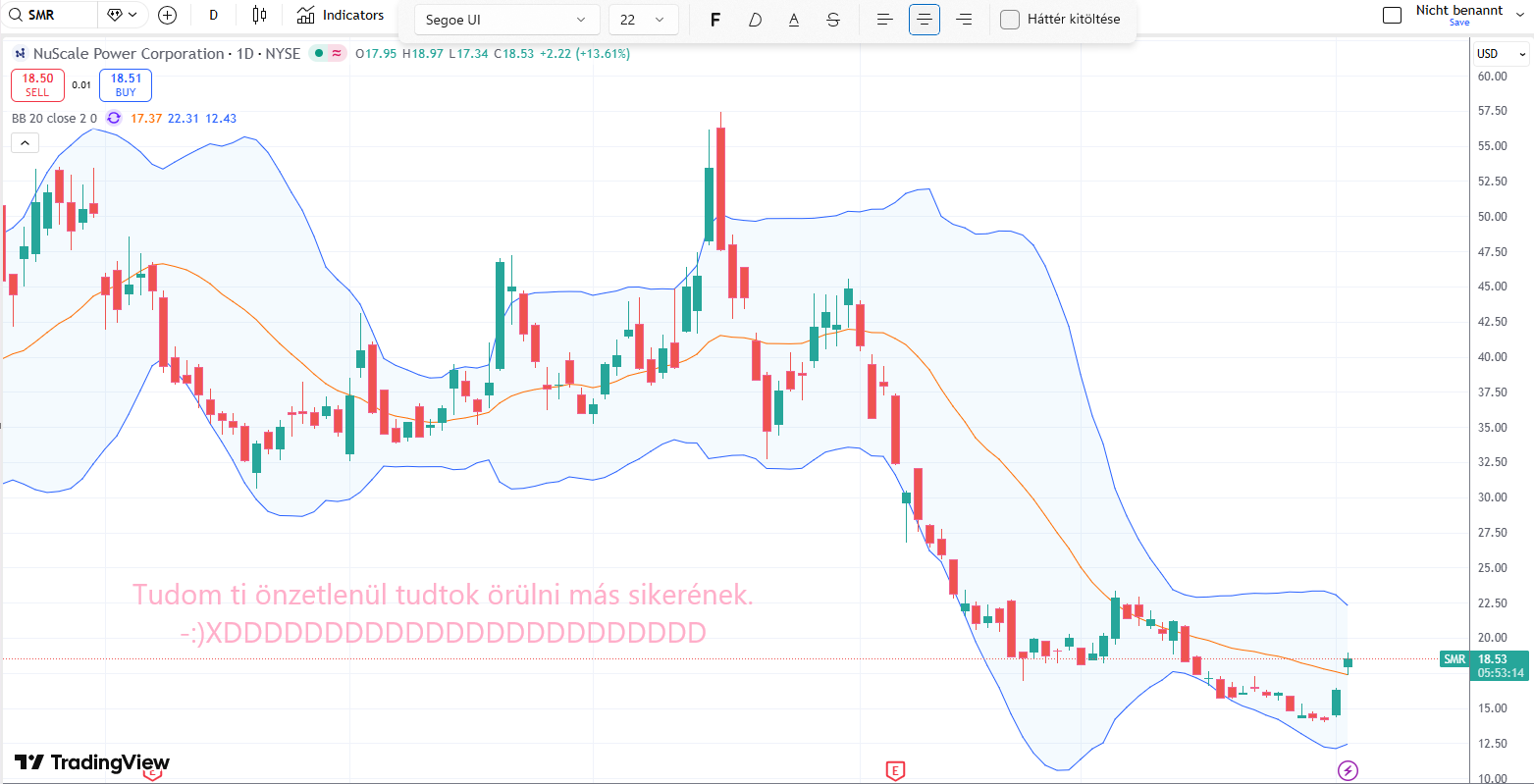The image size is (1534, 784).
Task: Align the text to the left
Action: click(x=884, y=20)
